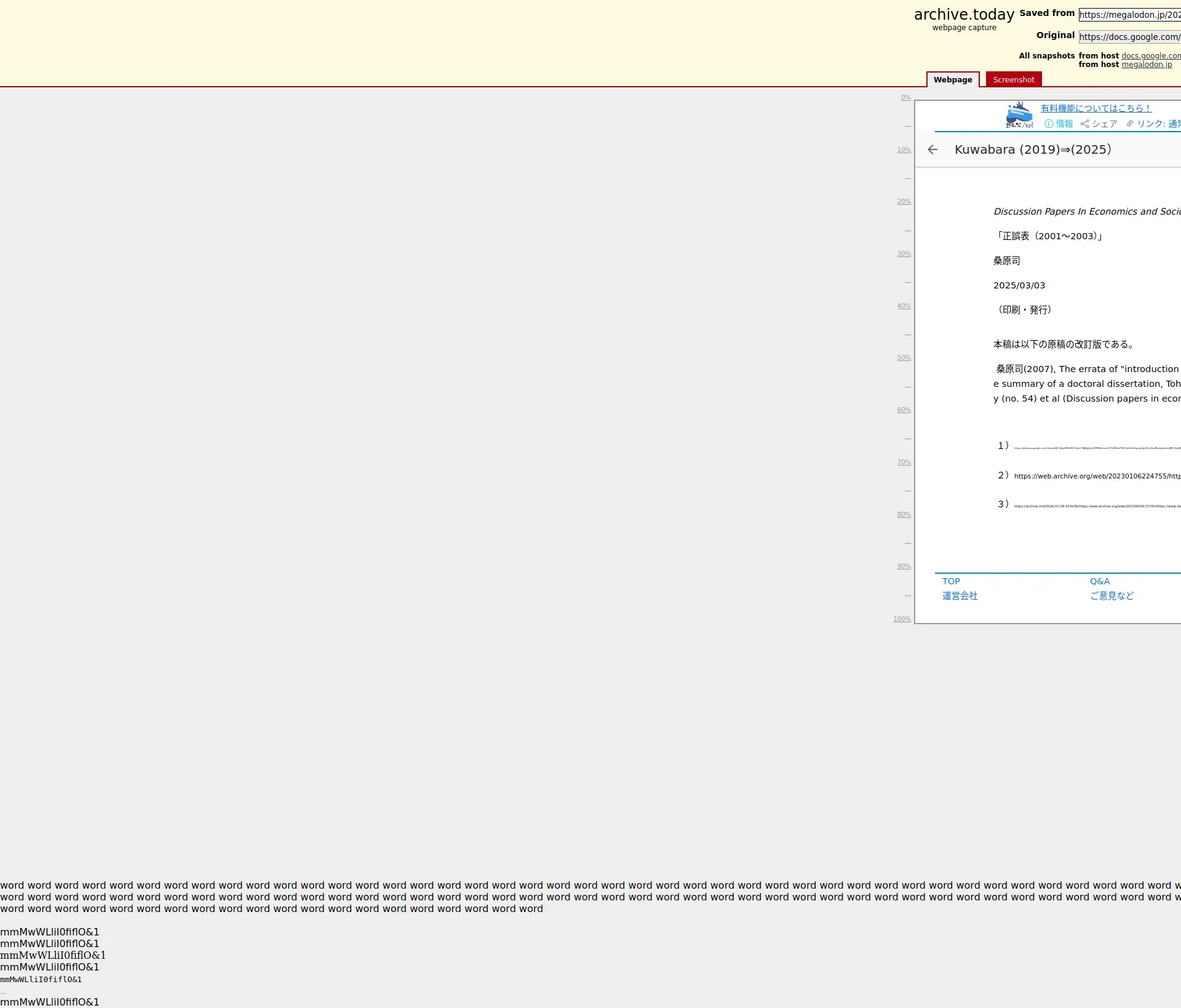Jump to the 10% page marker
The height and width of the screenshot is (1008, 1181).
click(904, 150)
